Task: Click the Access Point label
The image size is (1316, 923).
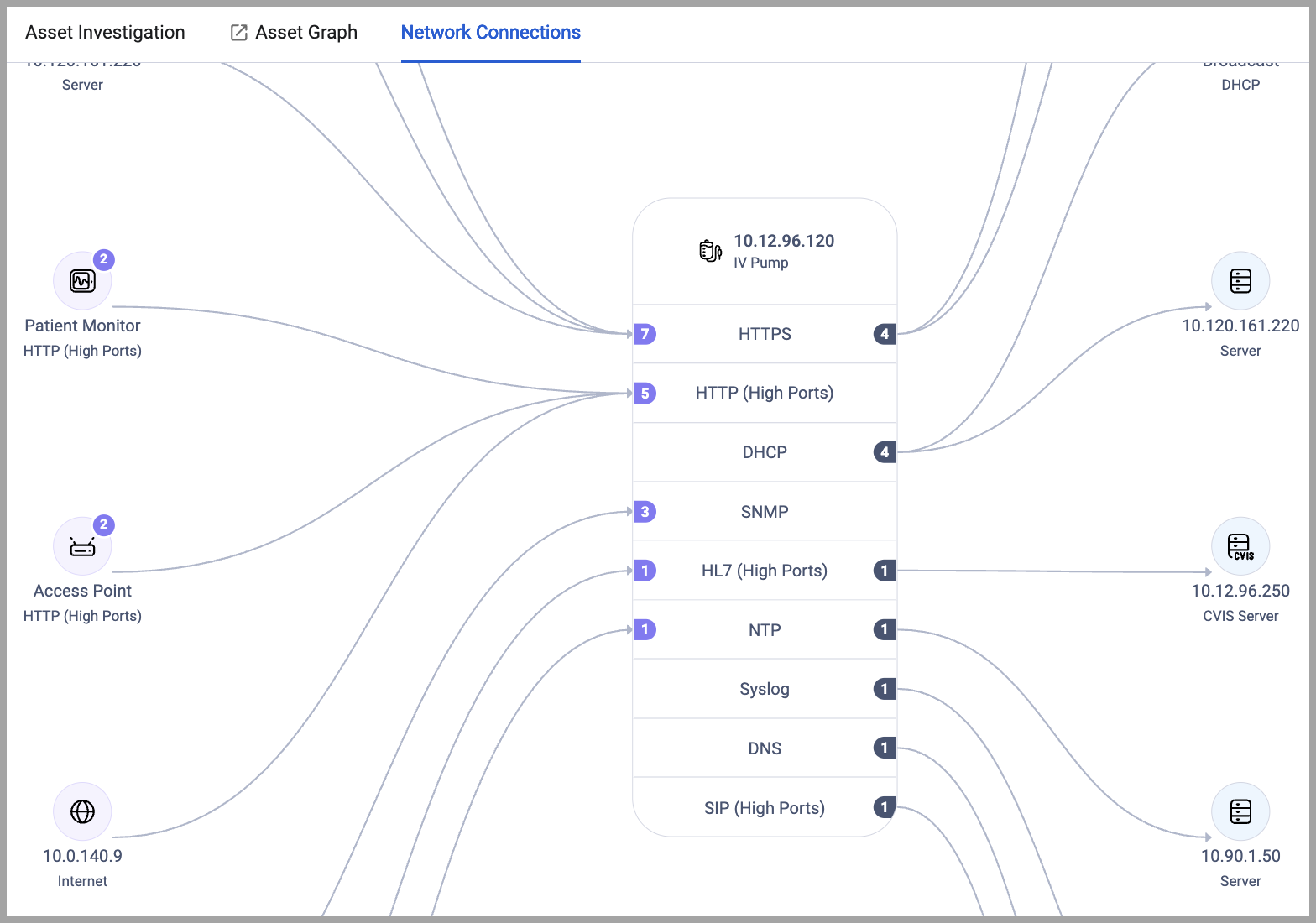Action: [x=82, y=591]
